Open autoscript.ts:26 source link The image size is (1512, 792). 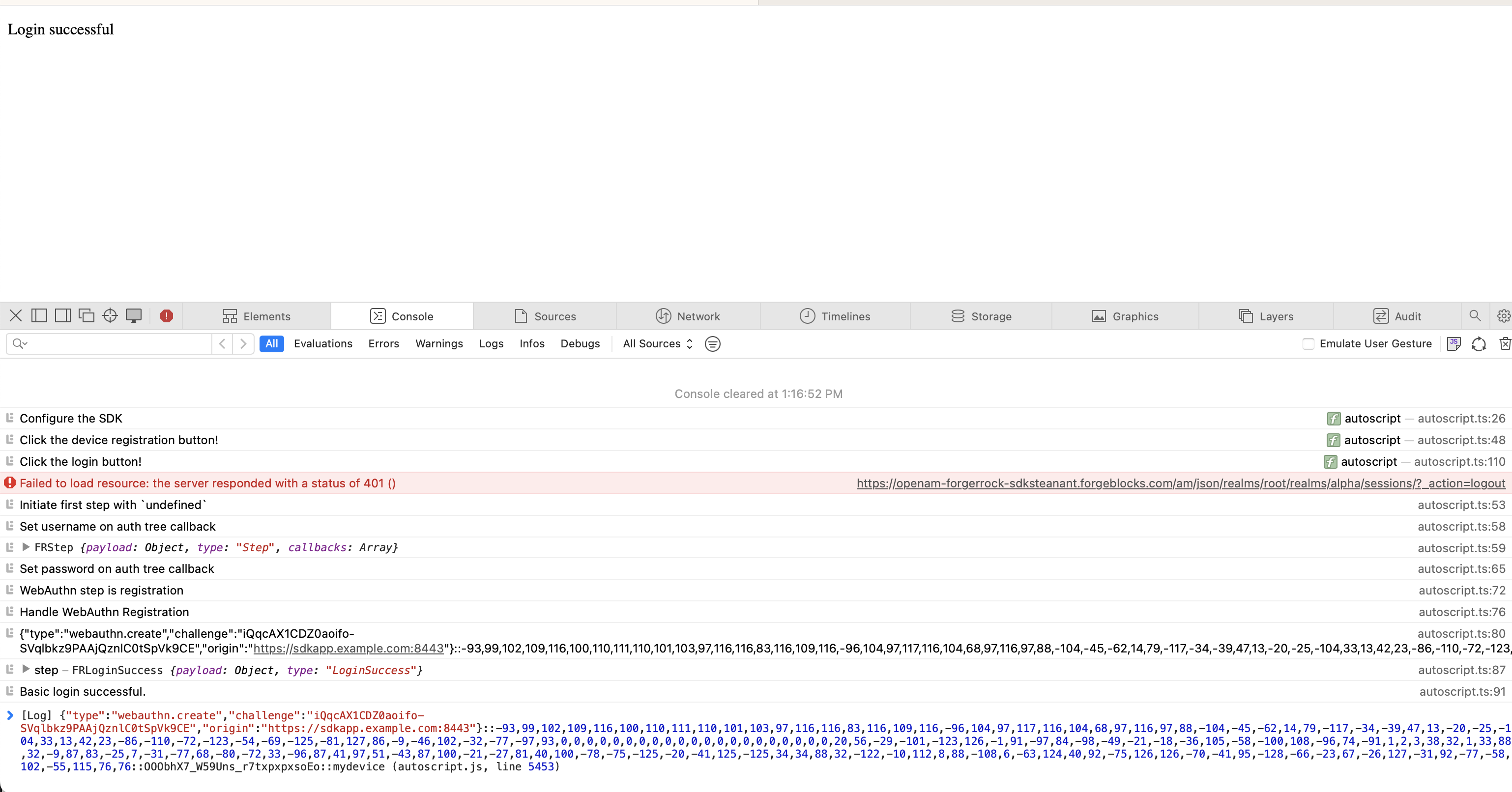coord(1461,418)
